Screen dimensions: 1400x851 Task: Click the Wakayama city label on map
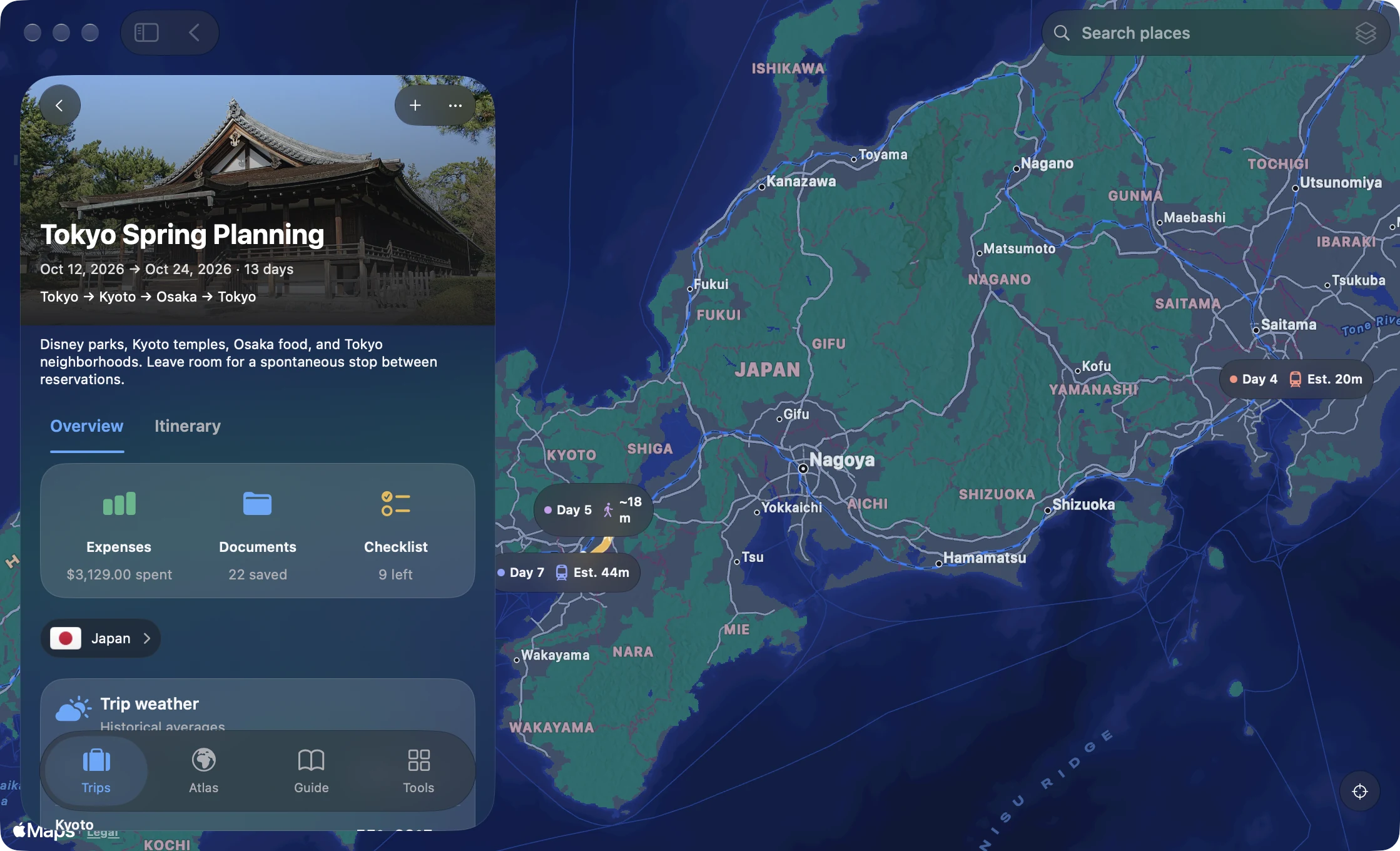point(555,655)
